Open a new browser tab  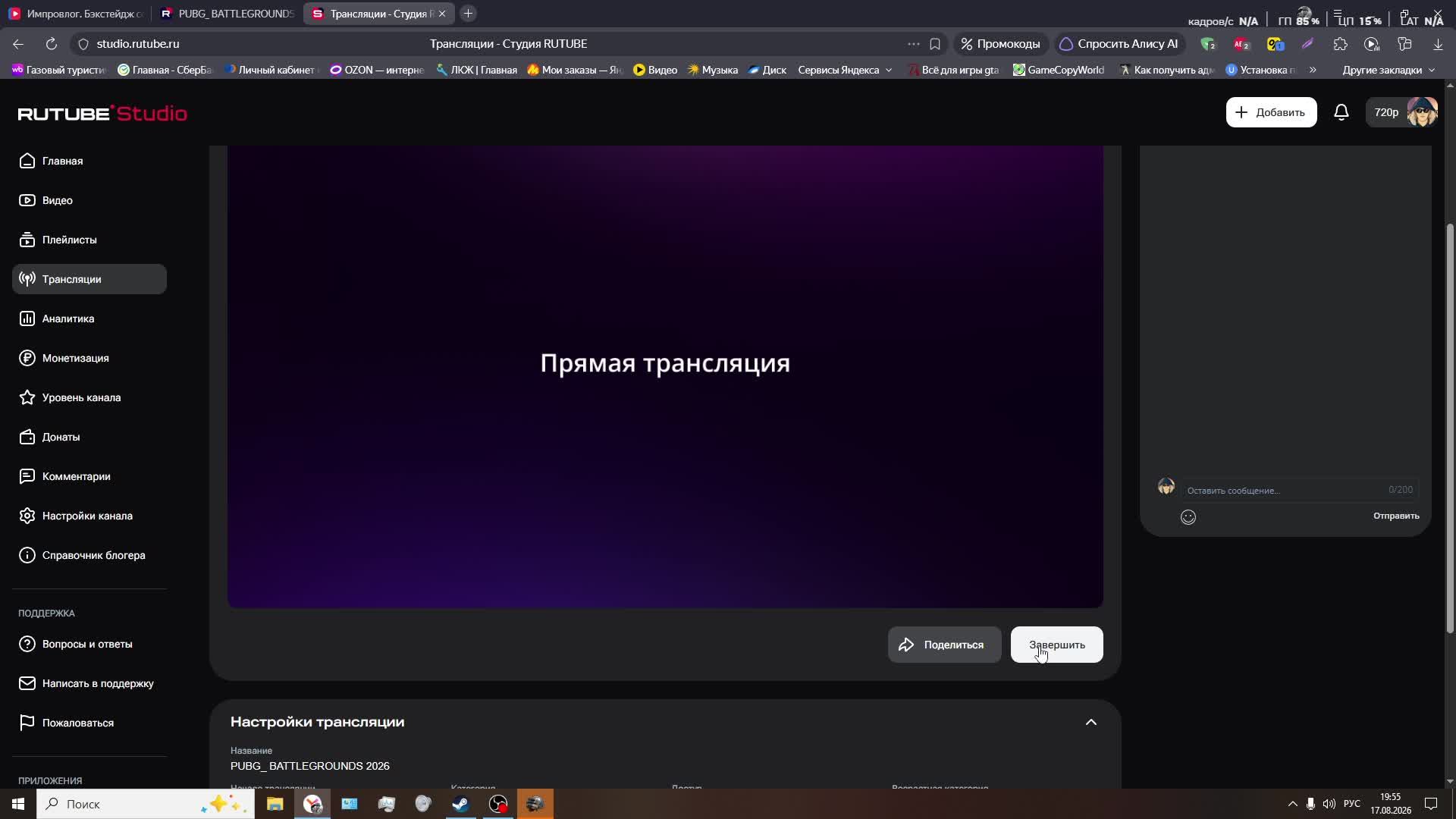click(468, 14)
